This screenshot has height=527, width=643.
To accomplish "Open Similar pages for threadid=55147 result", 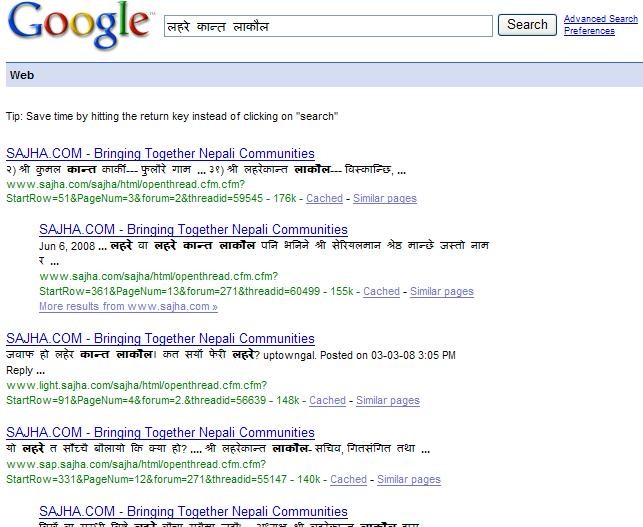I will pos(409,479).
